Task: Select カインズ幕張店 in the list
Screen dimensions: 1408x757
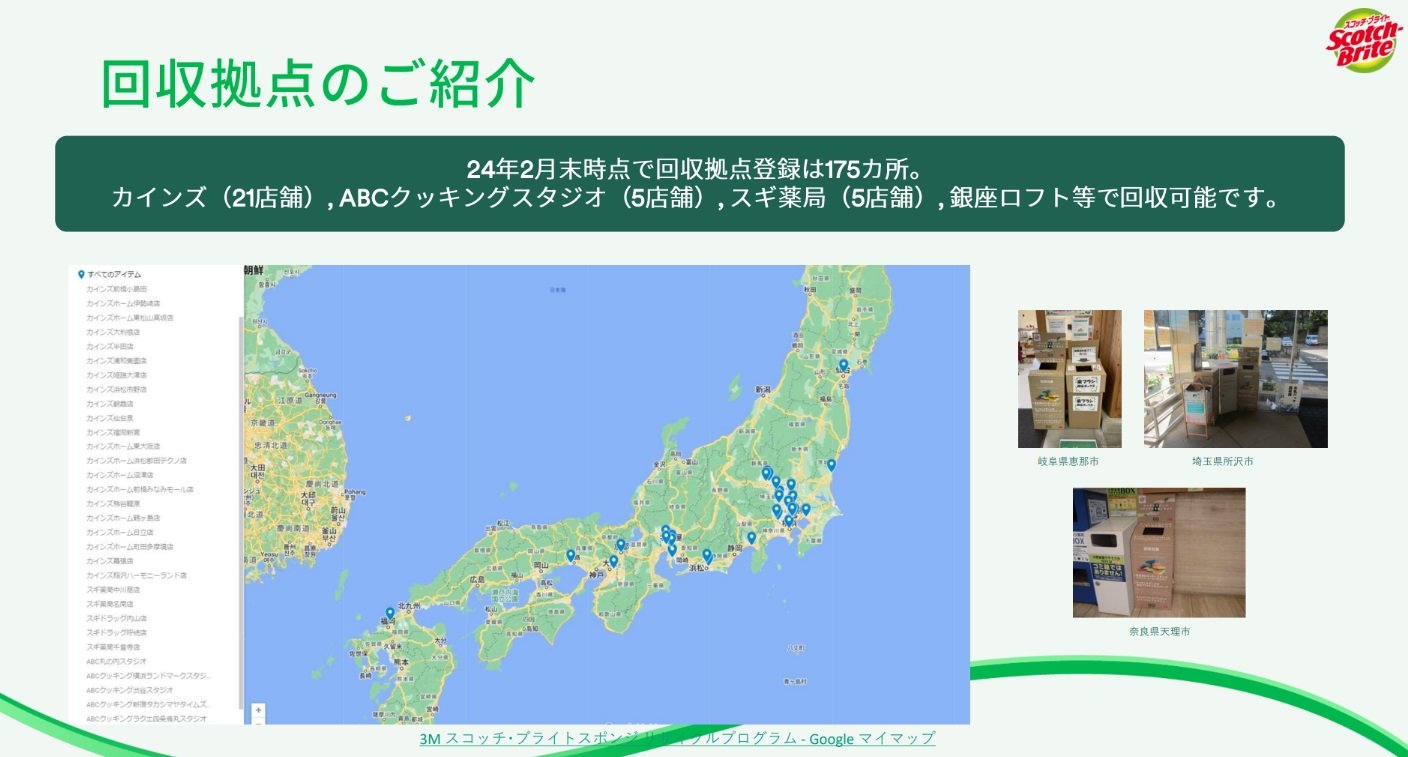Action: point(110,561)
